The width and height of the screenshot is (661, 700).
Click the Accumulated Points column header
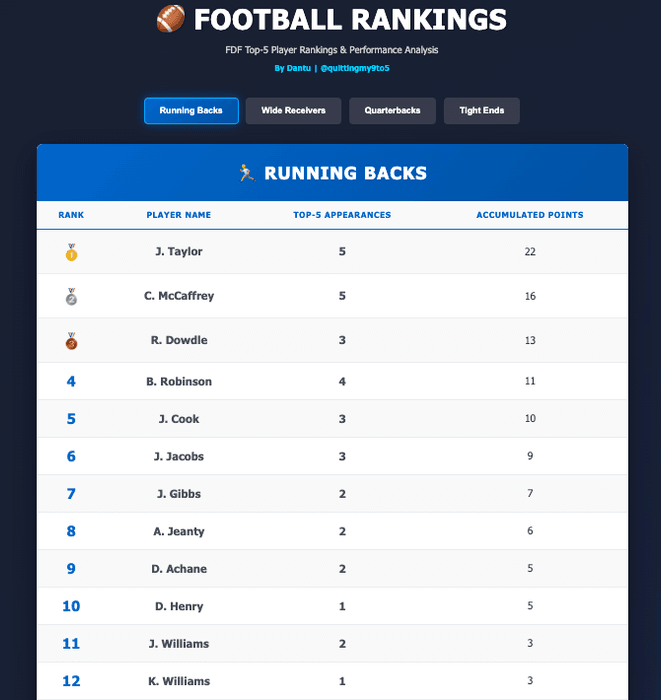[x=530, y=215]
